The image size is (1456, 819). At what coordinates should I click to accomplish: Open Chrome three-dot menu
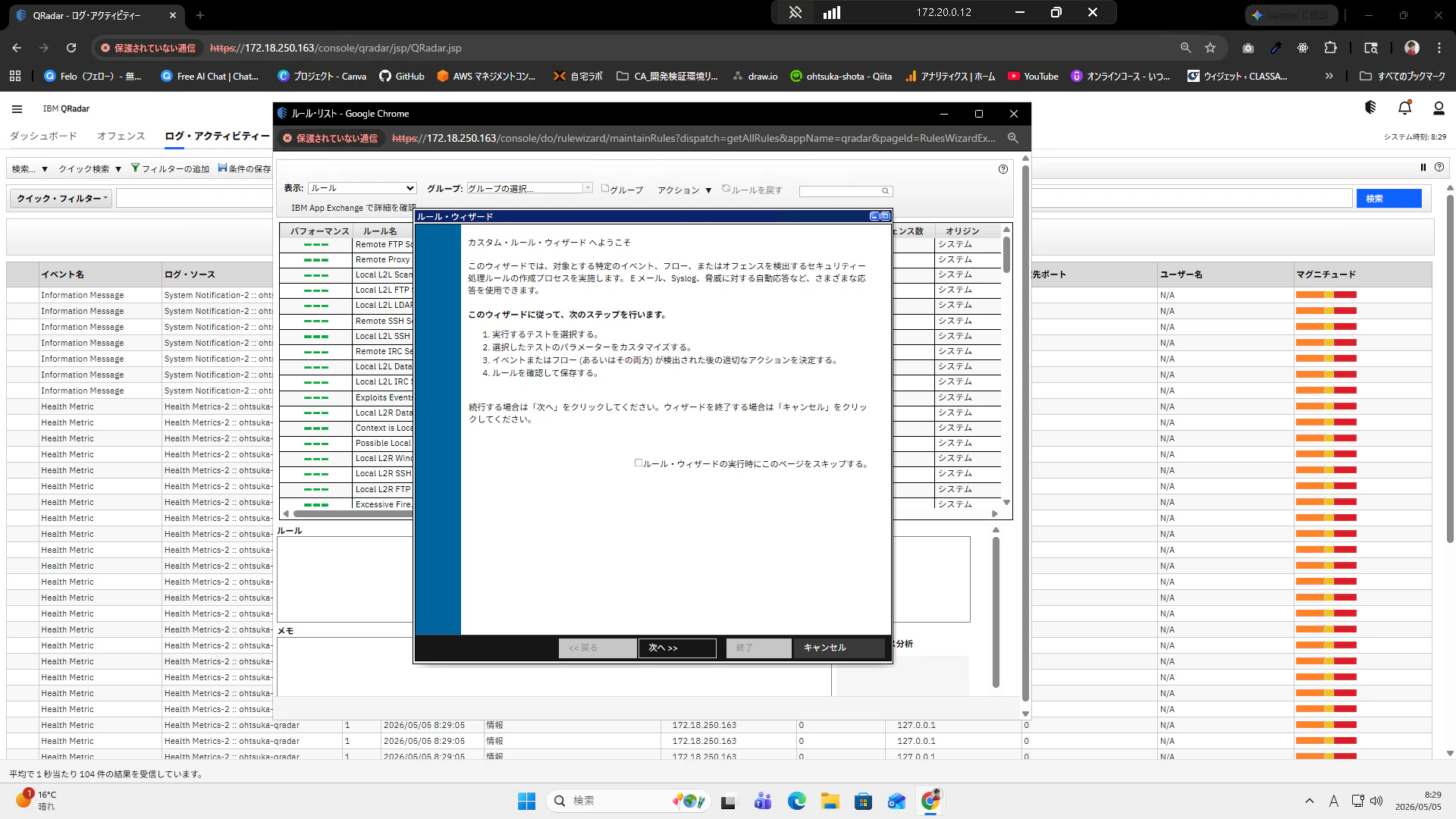coord(1439,48)
